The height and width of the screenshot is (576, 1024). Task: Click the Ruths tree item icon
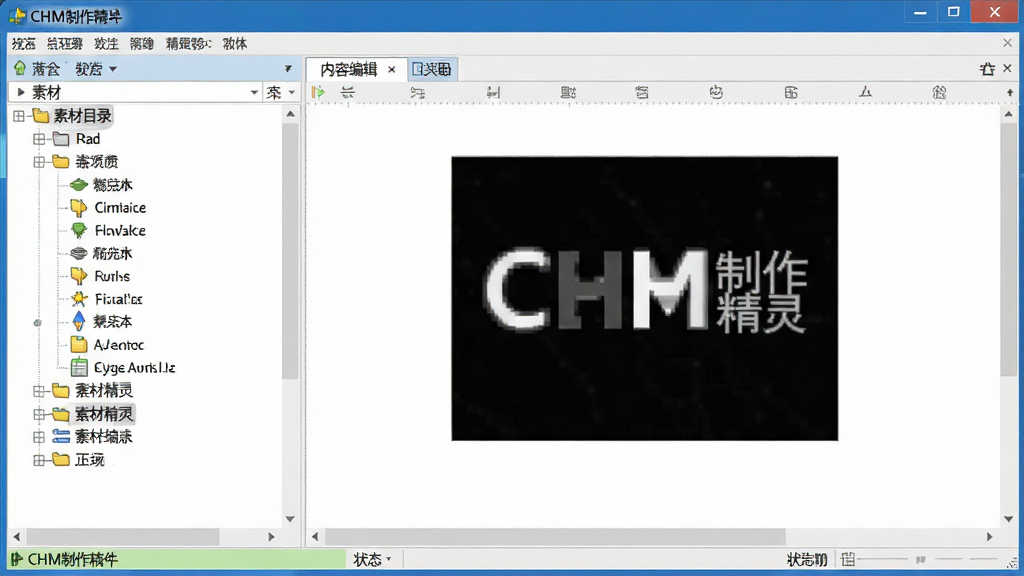[79, 276]
